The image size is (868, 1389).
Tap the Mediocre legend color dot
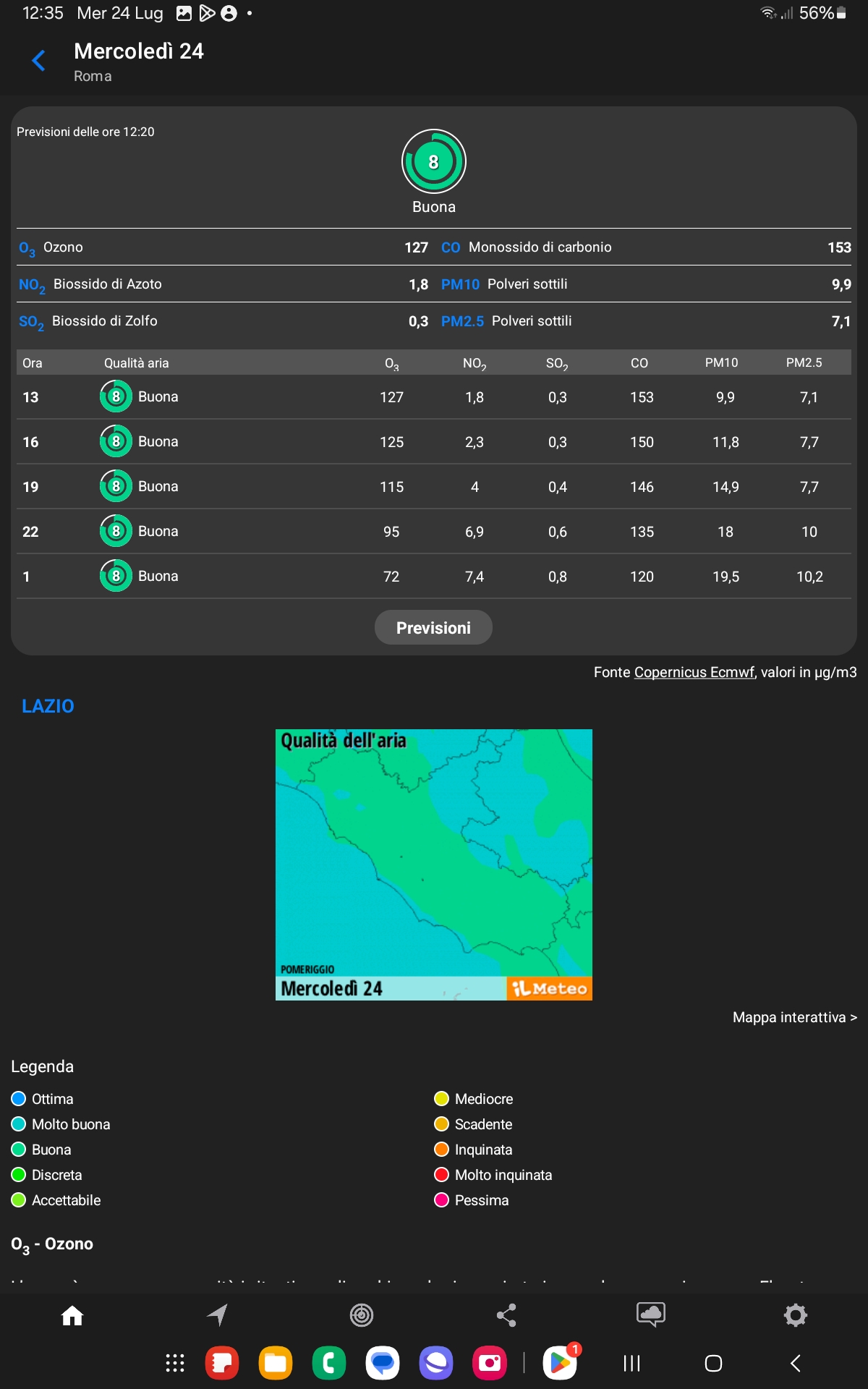tap(441, 1099)
